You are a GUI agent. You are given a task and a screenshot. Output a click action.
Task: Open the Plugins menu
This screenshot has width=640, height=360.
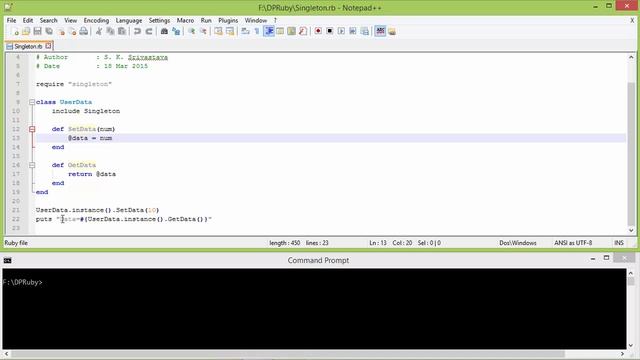pos(228,20)
